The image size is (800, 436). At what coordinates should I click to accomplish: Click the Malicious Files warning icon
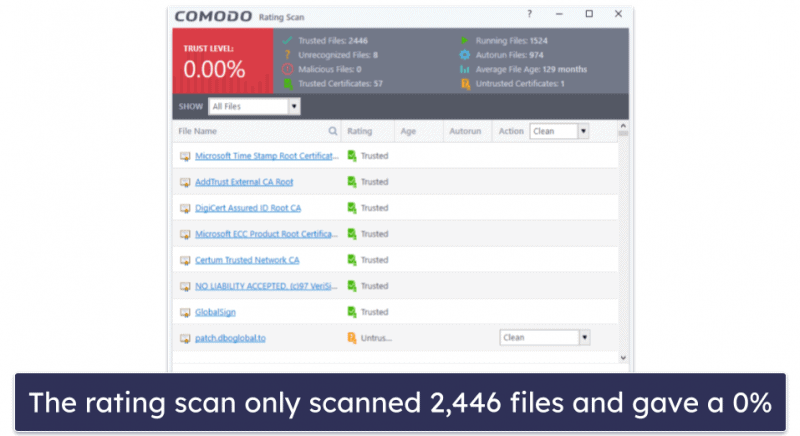point(288,69)
